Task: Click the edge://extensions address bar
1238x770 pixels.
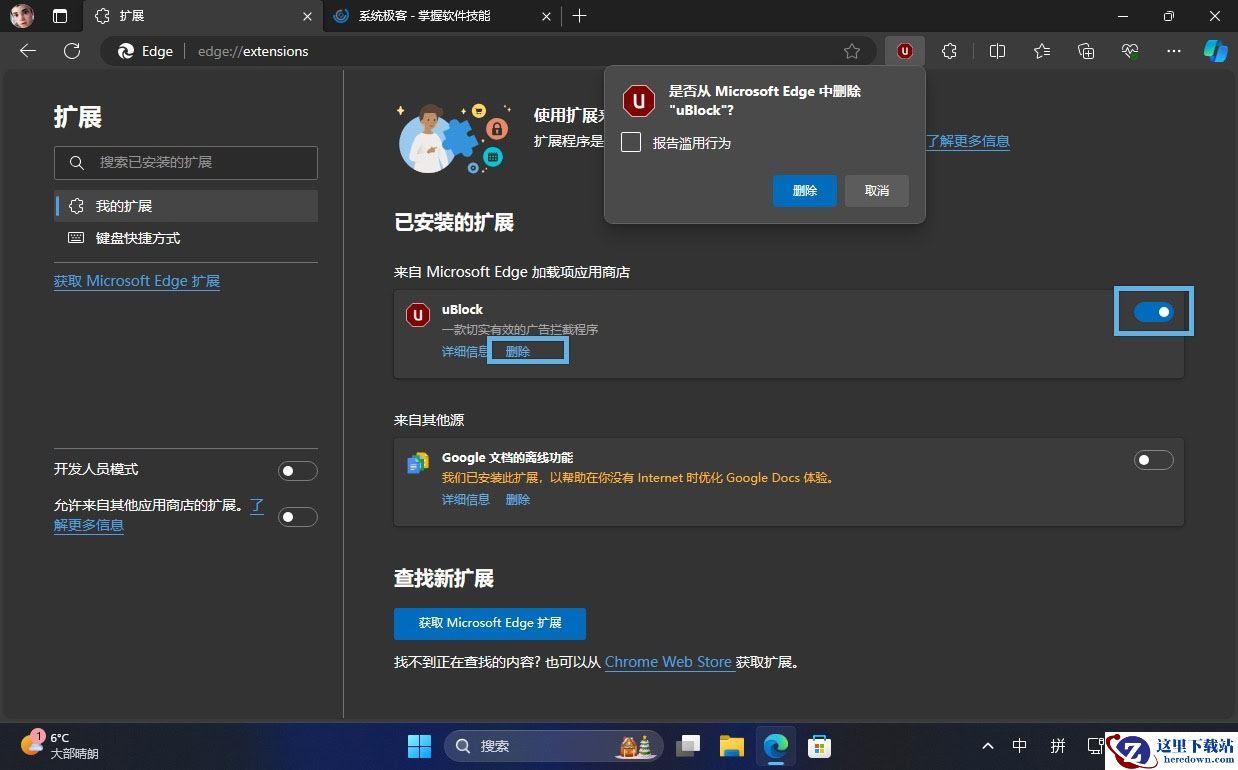Action: [486, 51]
